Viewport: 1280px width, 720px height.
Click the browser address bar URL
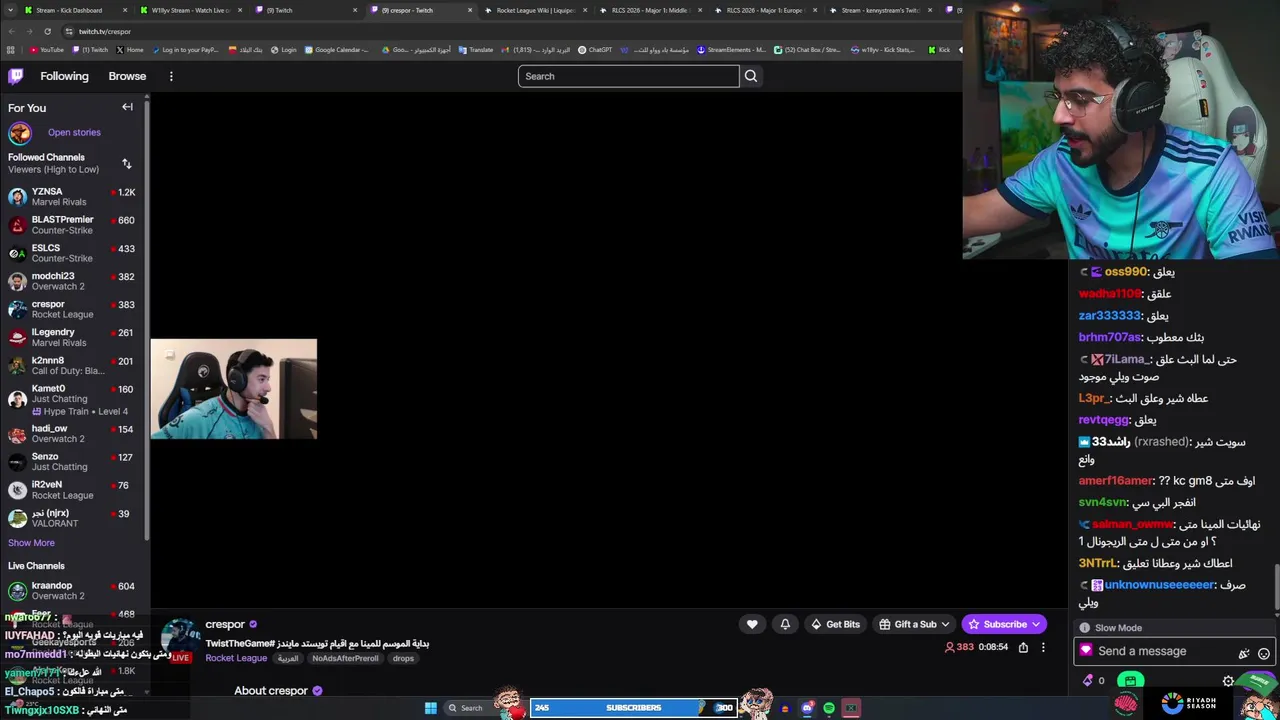click(105, 31)
